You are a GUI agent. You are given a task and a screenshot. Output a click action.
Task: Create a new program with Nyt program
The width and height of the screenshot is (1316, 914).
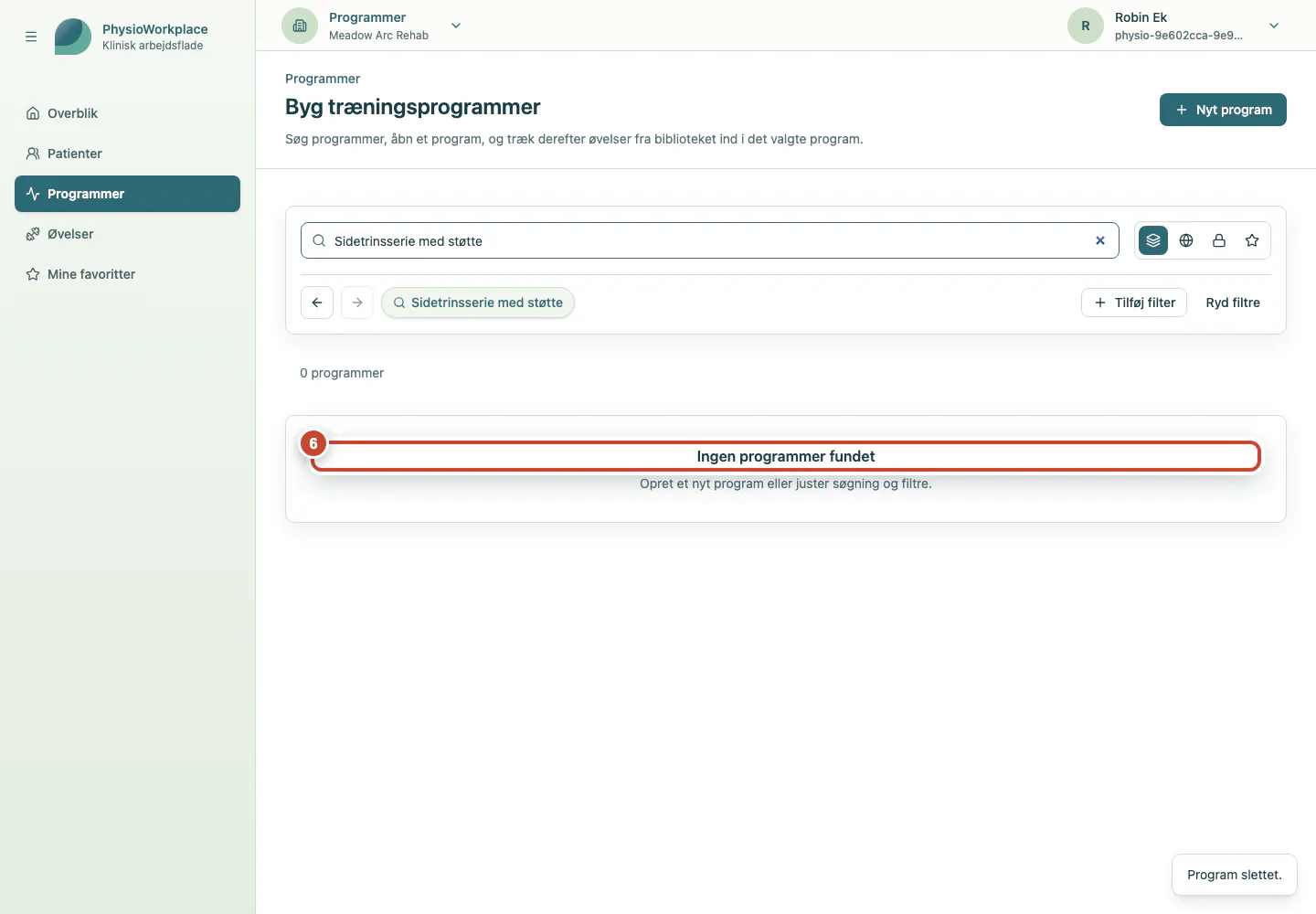pos(1223,110)
